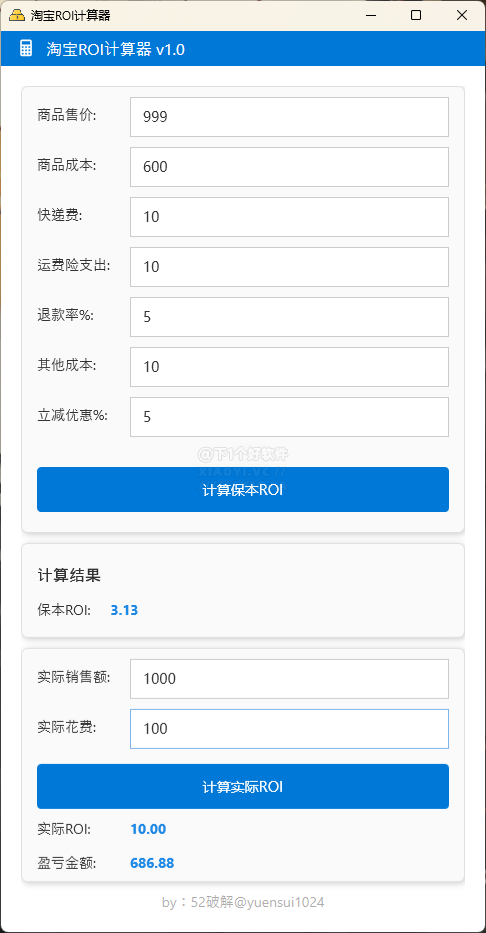This screenshot has height=933, width=486.
Task: Focus the 实际销售额 field showing 1000
Action: click(x=289, y=678)
